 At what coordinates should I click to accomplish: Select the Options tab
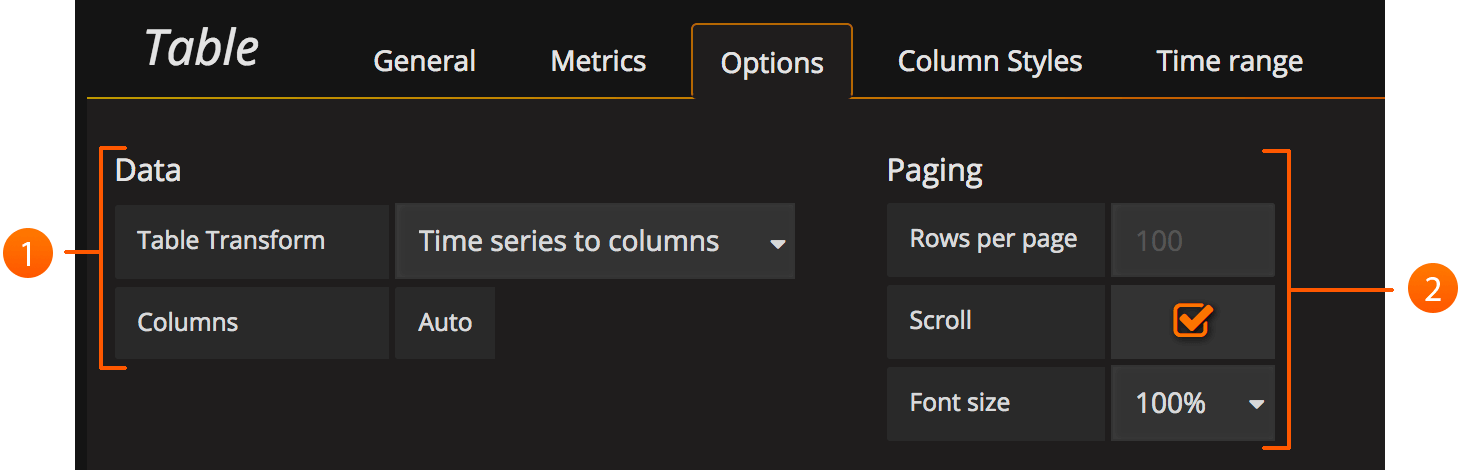tap(771, 63)
